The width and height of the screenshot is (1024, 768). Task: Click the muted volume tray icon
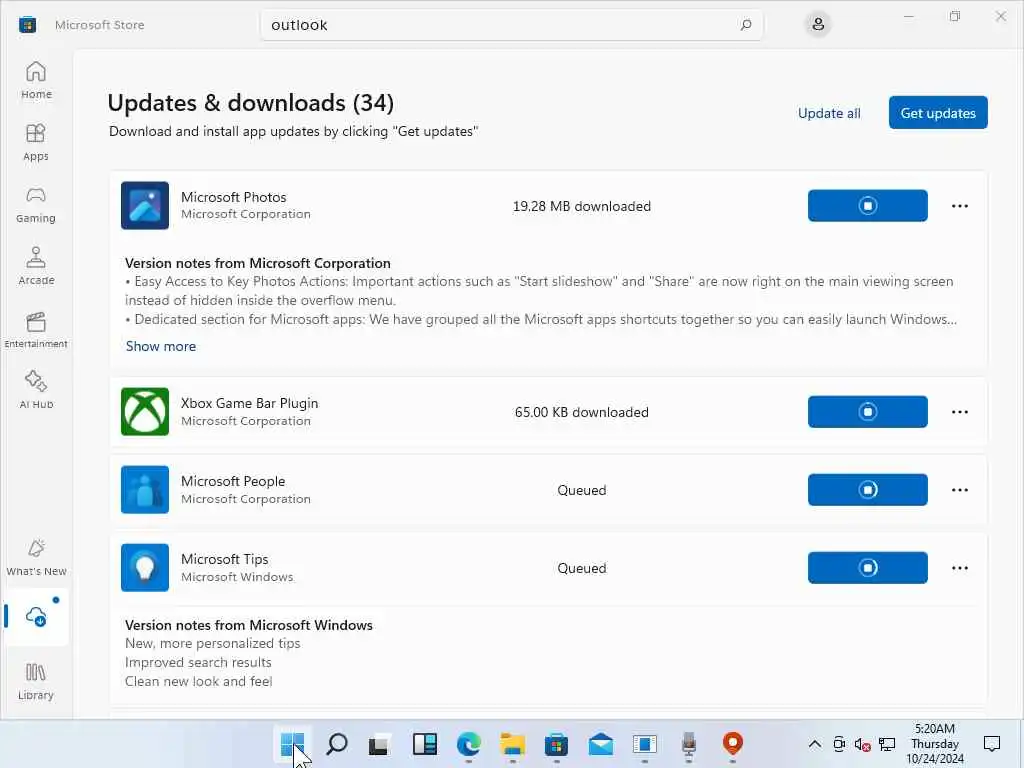click(862, 744)
